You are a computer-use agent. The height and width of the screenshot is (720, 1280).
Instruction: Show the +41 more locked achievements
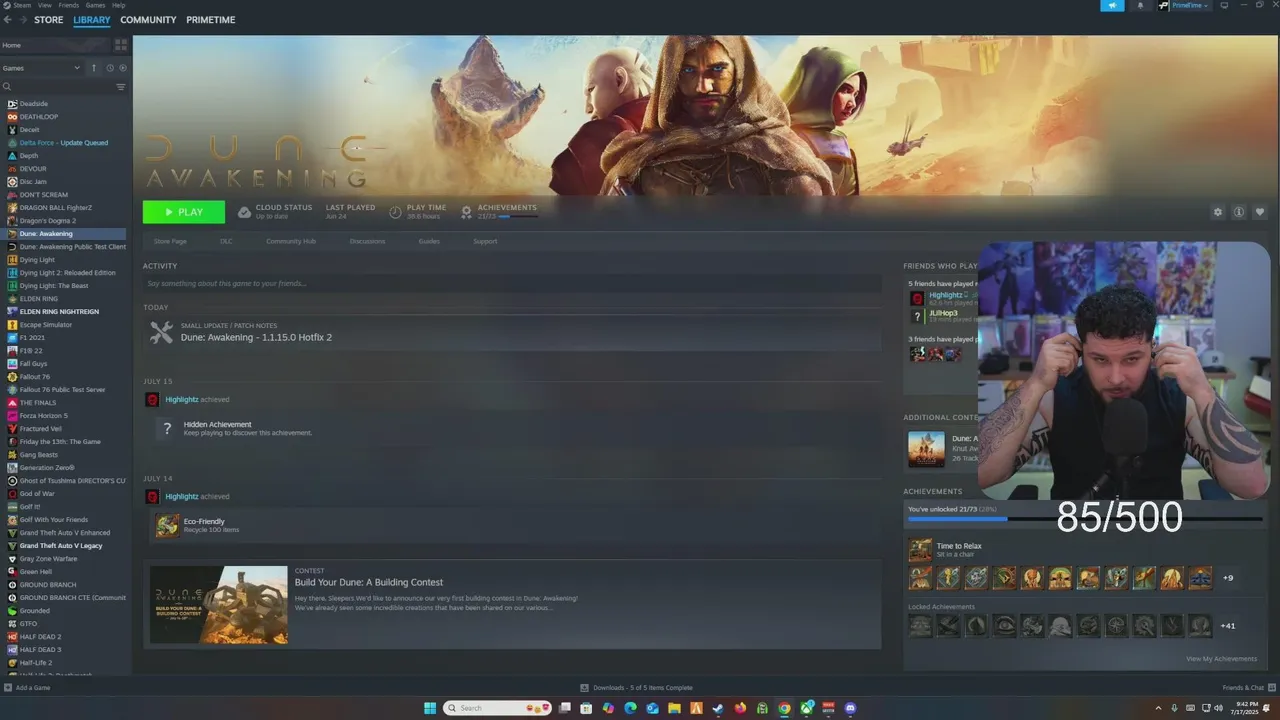[x=1228, y=626]
